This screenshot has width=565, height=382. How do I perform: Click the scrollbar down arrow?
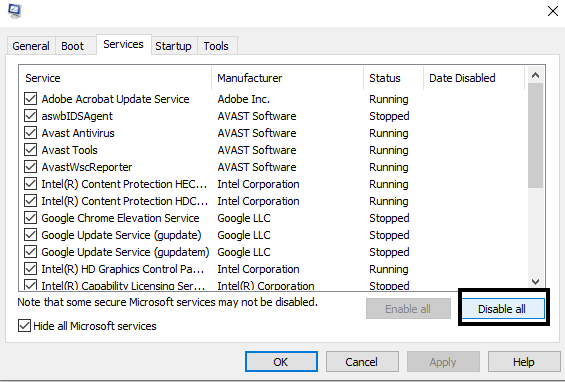535,281
